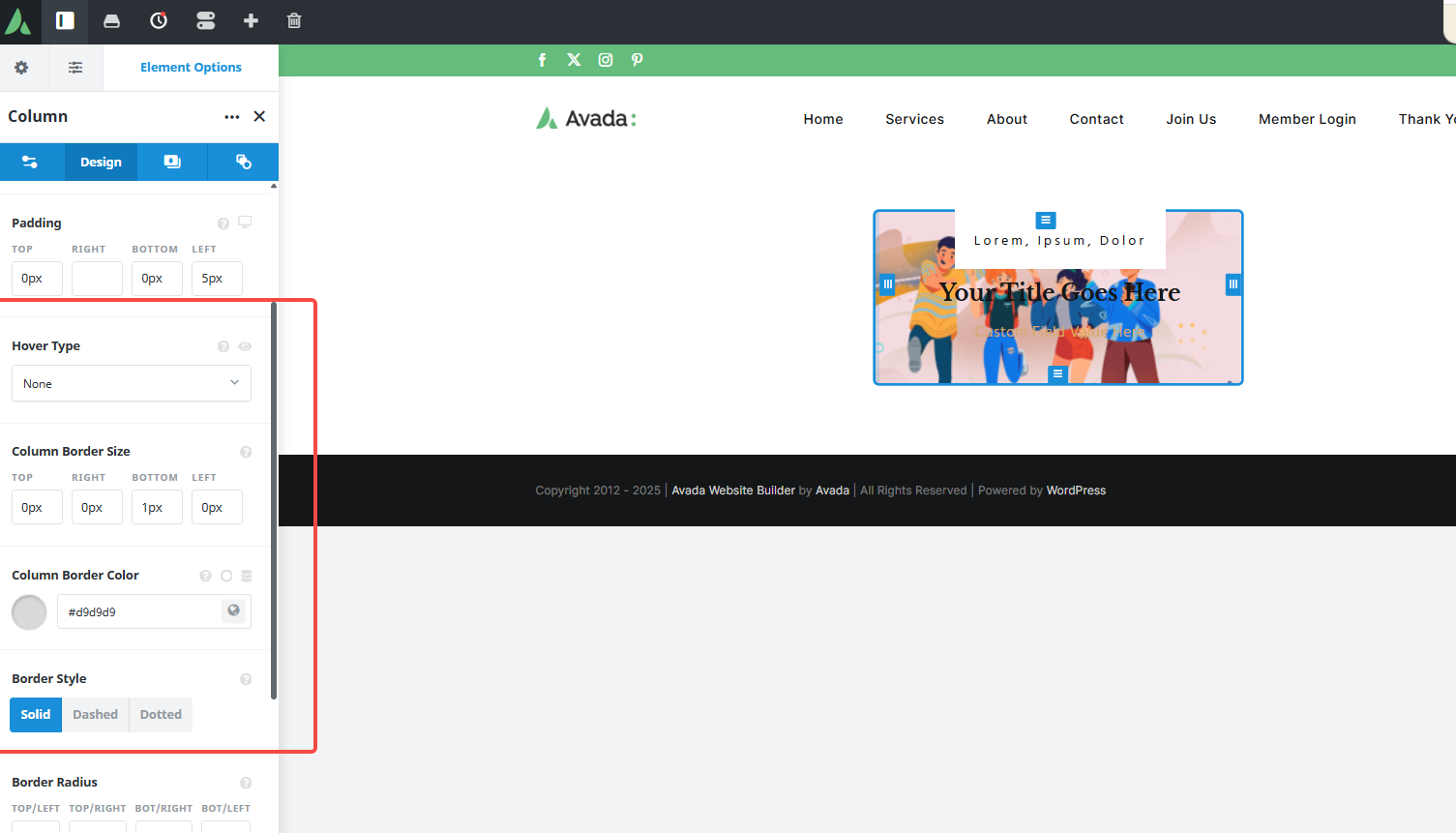The image size is (1456, 833).
Task: Click the Instagram icon in green header
Action: point(606,60)
